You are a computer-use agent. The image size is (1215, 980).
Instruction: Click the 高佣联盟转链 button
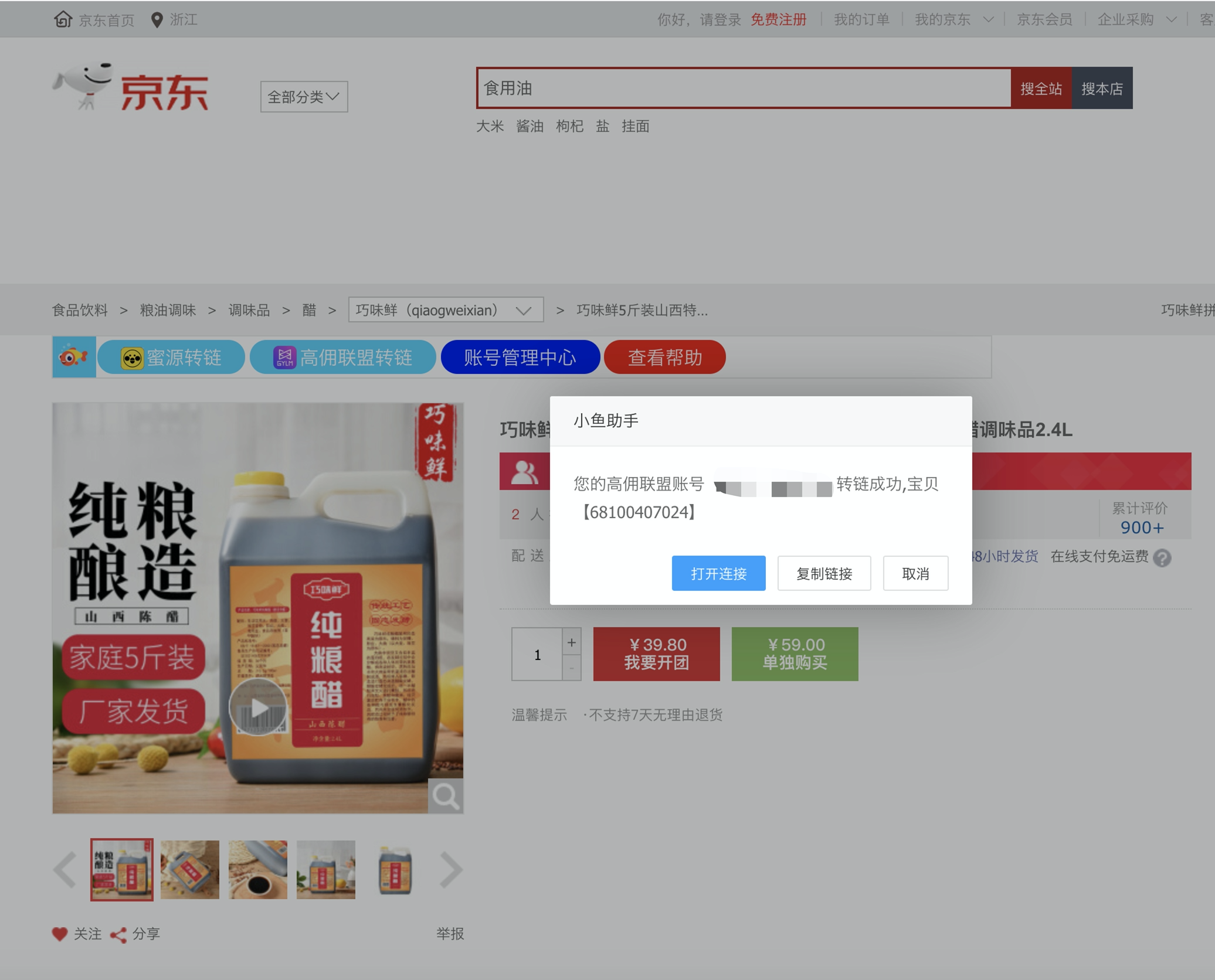342,357
